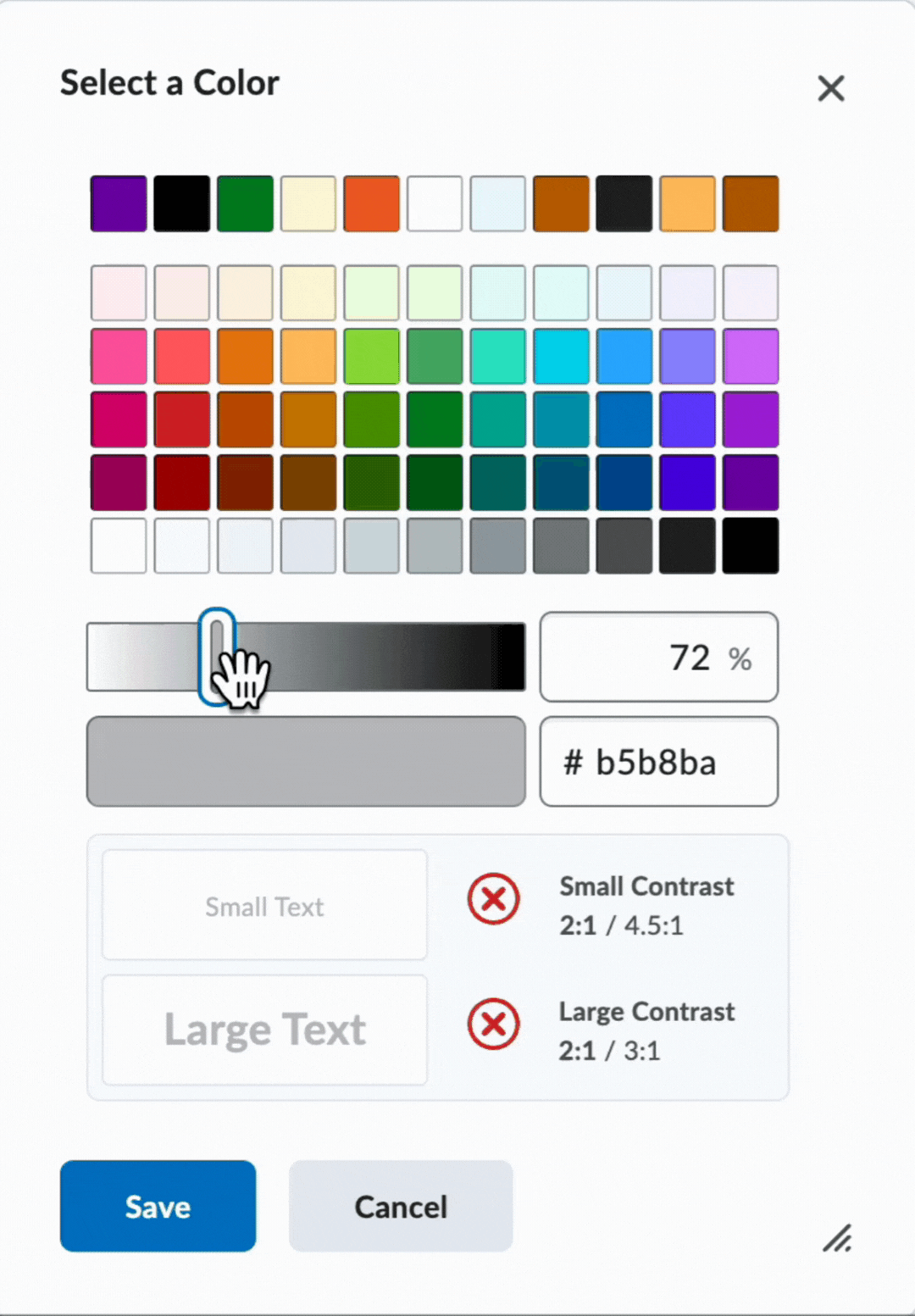Cancel the color selection
Viewport: 915px width, 1316px height.
(x=400, y=1206)
